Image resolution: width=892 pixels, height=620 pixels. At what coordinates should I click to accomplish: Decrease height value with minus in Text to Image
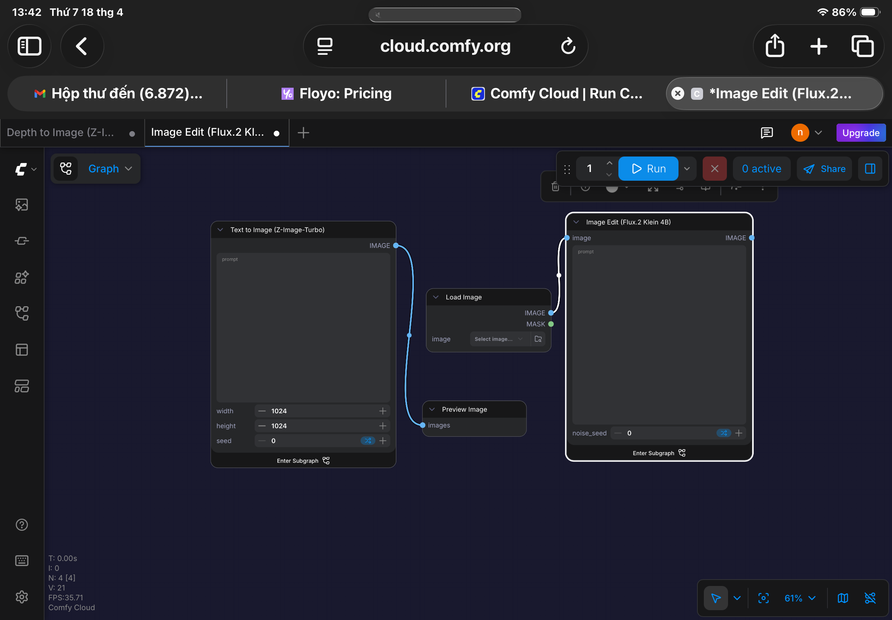(262, 426)
